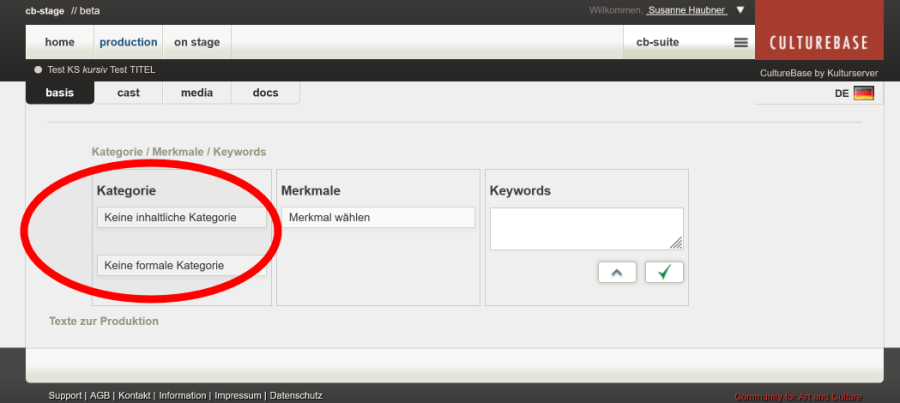Open the Datenschutz footer link

(x=296, y=396)
